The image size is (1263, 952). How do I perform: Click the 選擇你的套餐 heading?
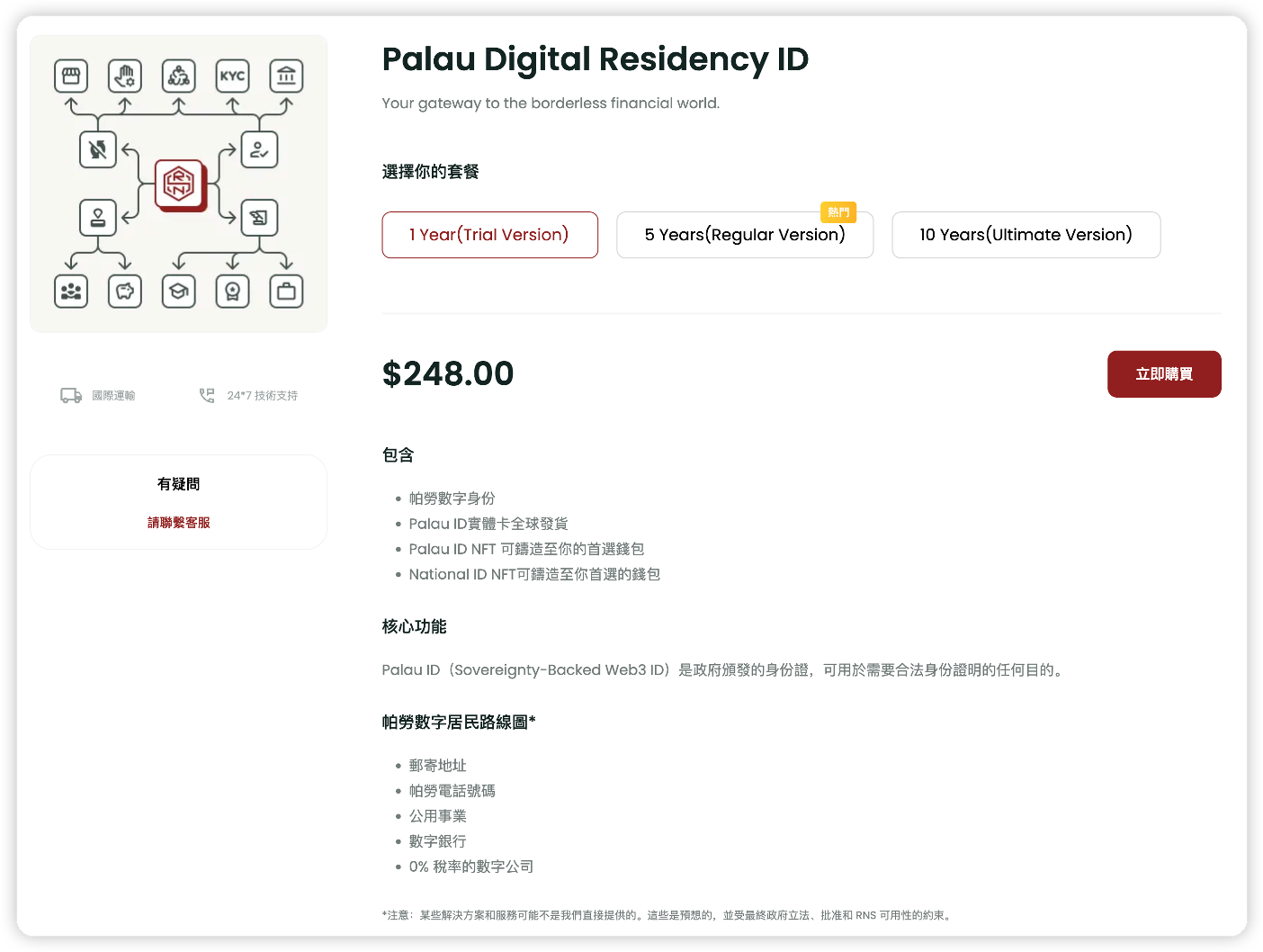pyautogui.click(x=431, y=172)
